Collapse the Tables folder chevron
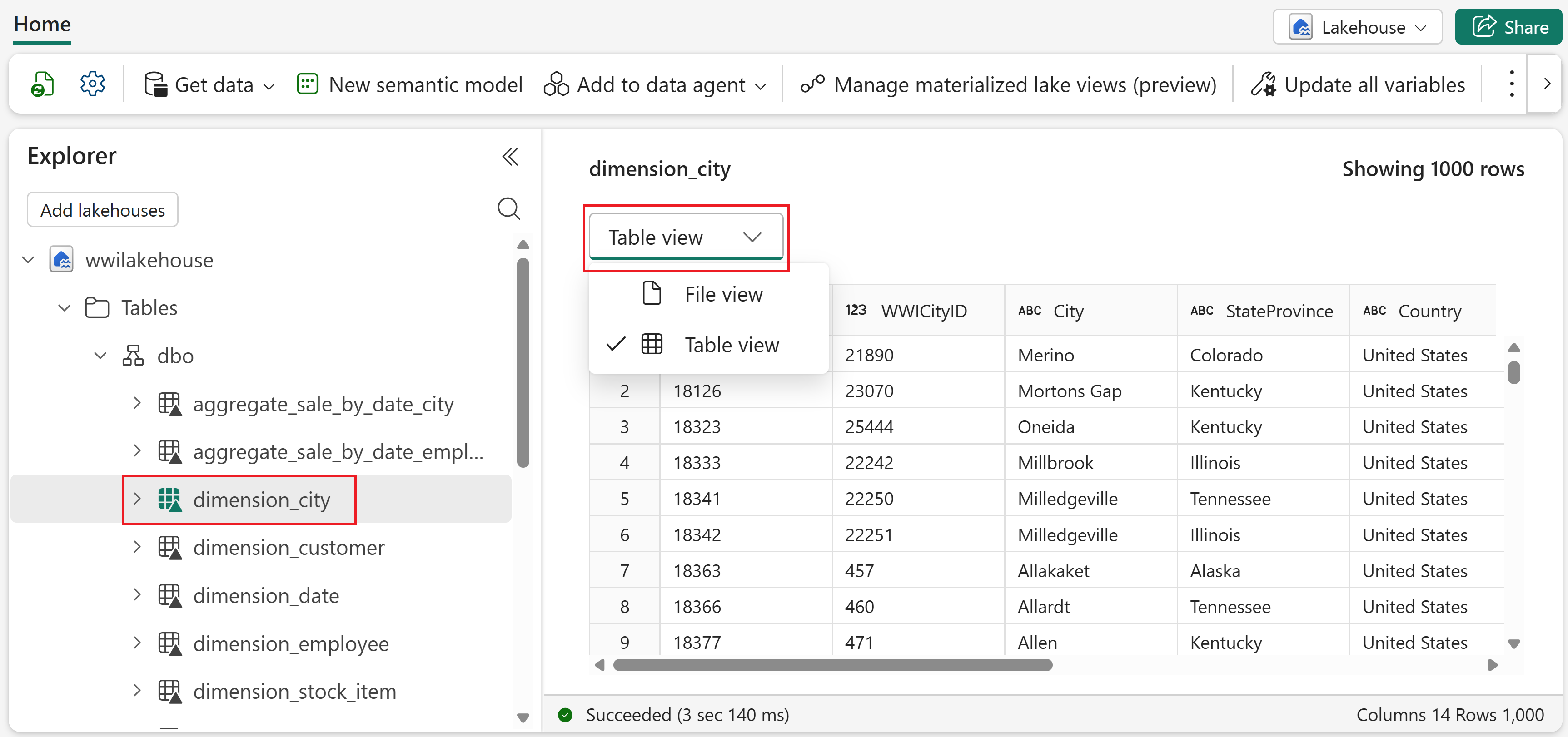 [64, 308]
